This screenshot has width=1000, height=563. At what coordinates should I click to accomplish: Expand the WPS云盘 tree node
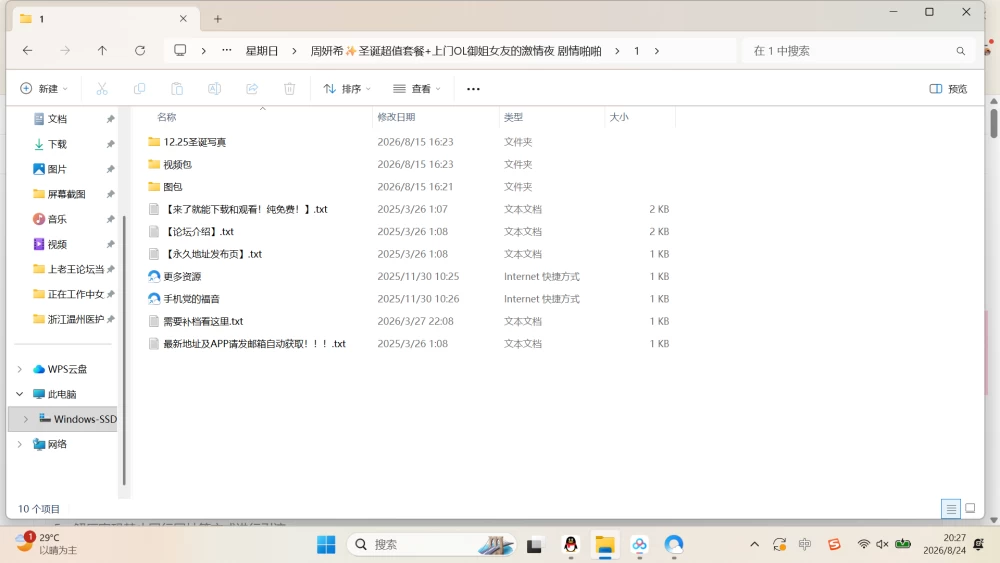tap(20, 369)
